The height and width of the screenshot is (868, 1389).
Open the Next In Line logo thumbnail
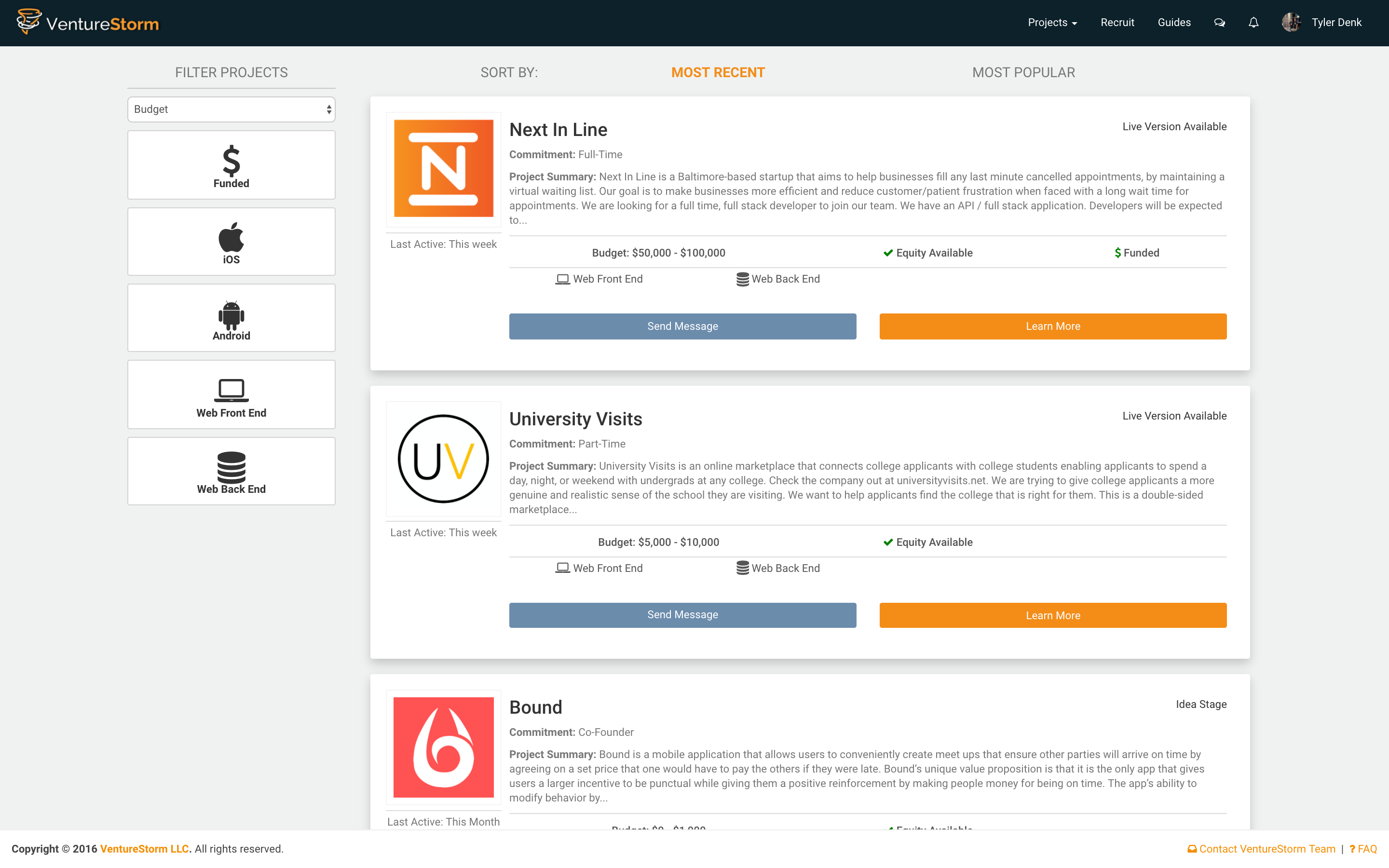(x=443, y=169)
